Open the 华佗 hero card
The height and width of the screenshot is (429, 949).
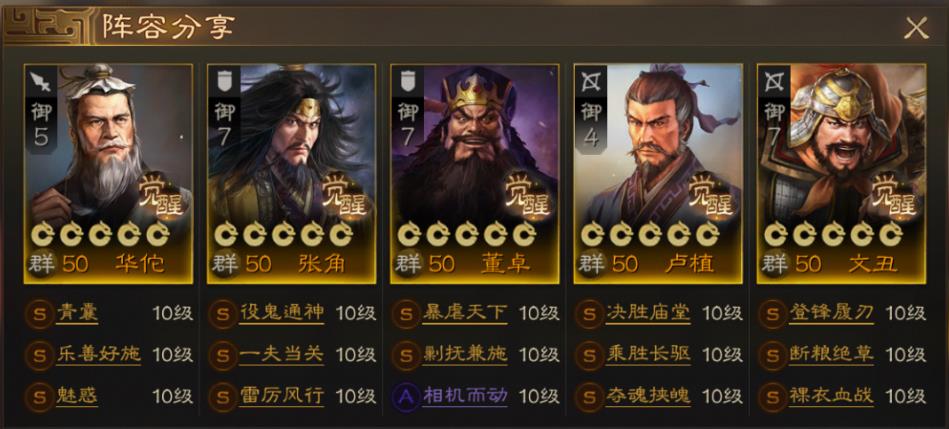click(108, 174)
